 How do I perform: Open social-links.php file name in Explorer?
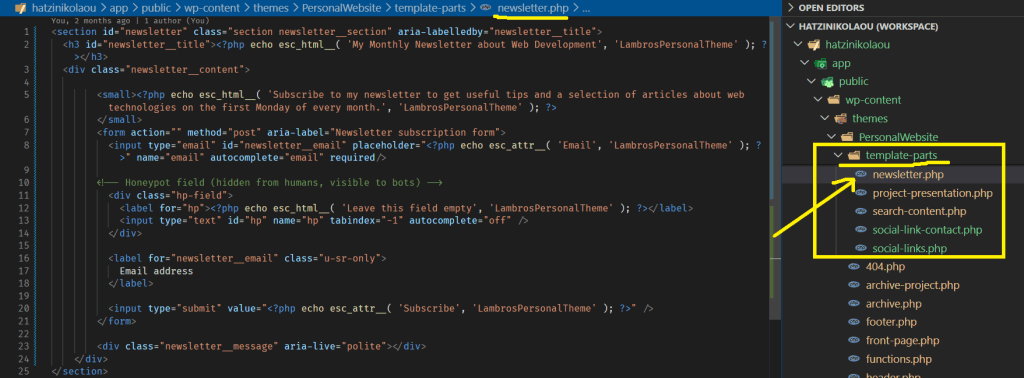910,248
